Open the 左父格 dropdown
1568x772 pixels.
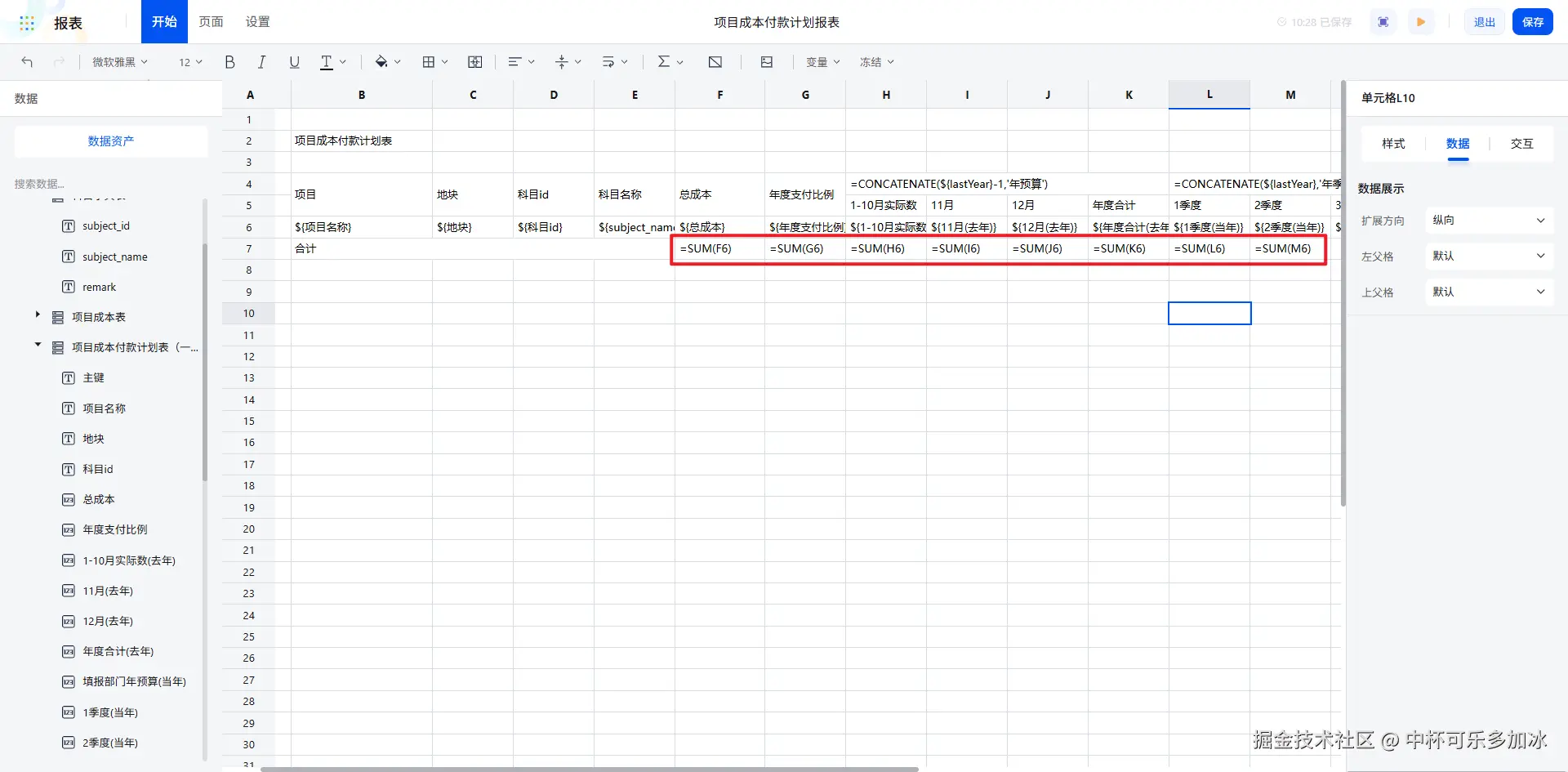tap(1489, 257)
